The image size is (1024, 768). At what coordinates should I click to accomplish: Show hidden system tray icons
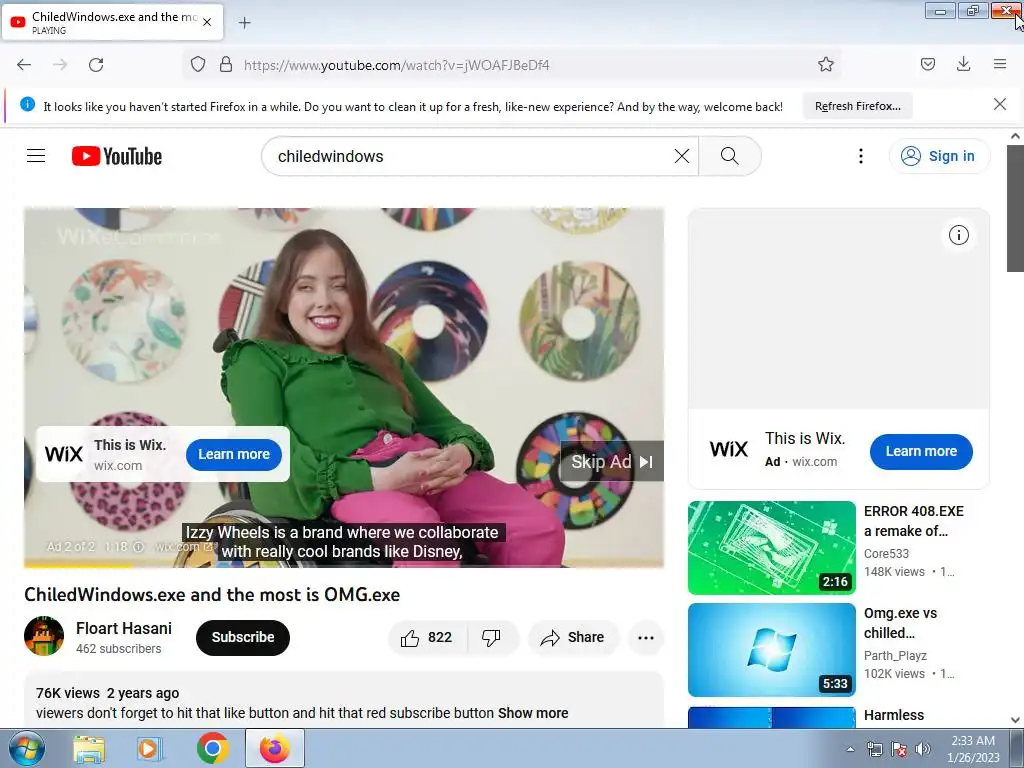coord(850,749)
